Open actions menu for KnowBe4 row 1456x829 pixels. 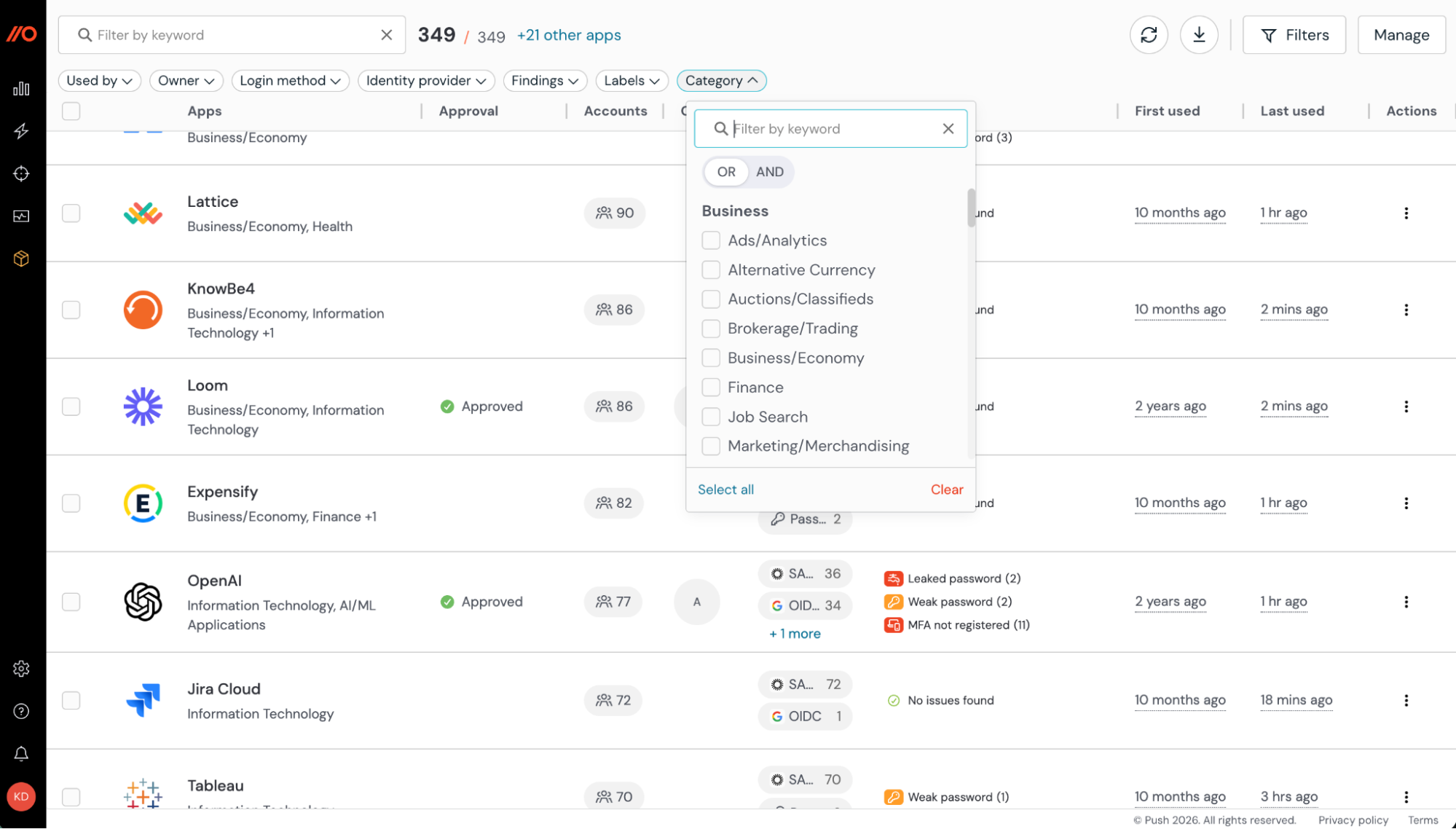[x=1406, y=310]
